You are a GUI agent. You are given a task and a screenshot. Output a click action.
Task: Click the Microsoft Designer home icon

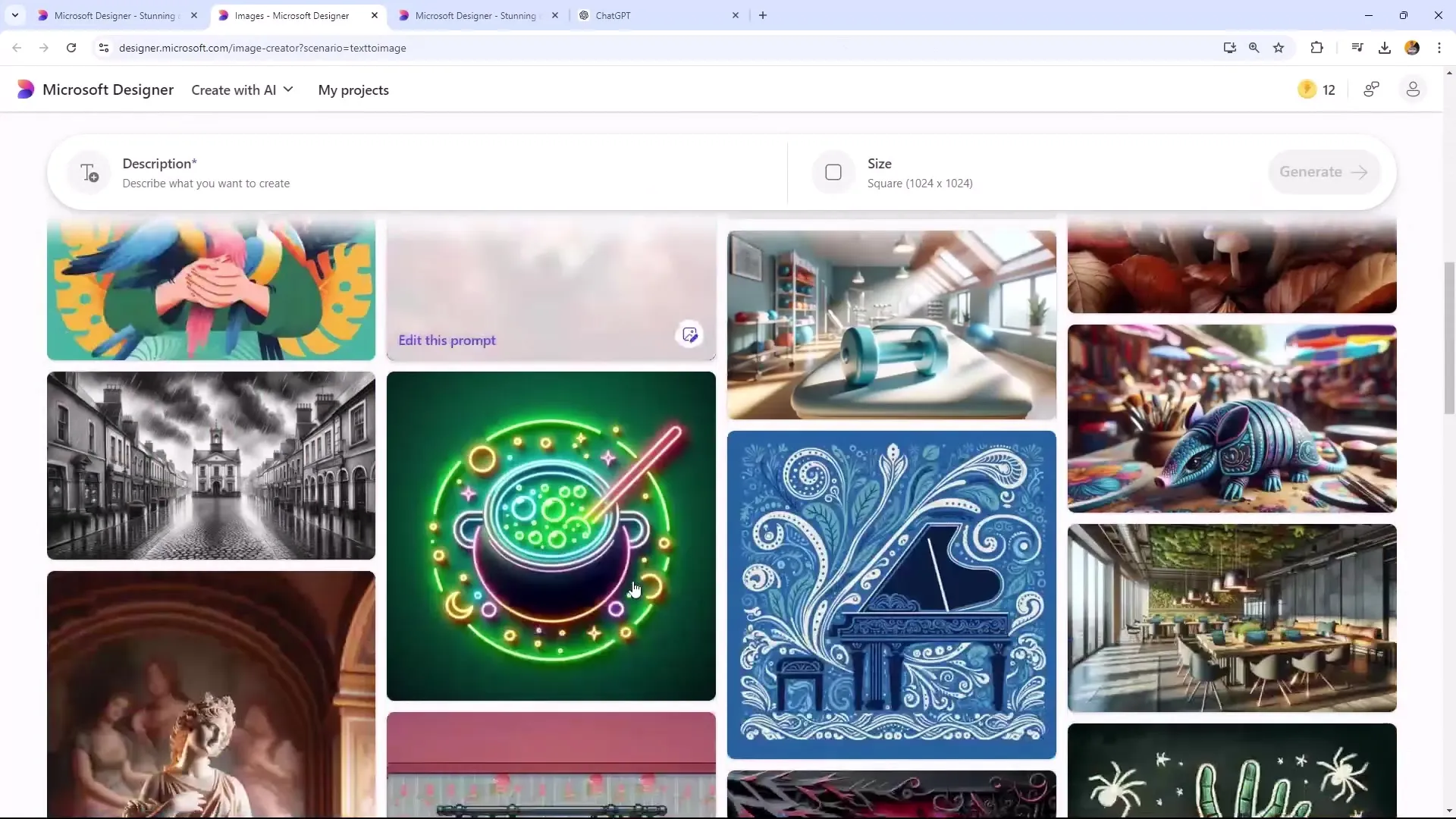pos(24,89)
